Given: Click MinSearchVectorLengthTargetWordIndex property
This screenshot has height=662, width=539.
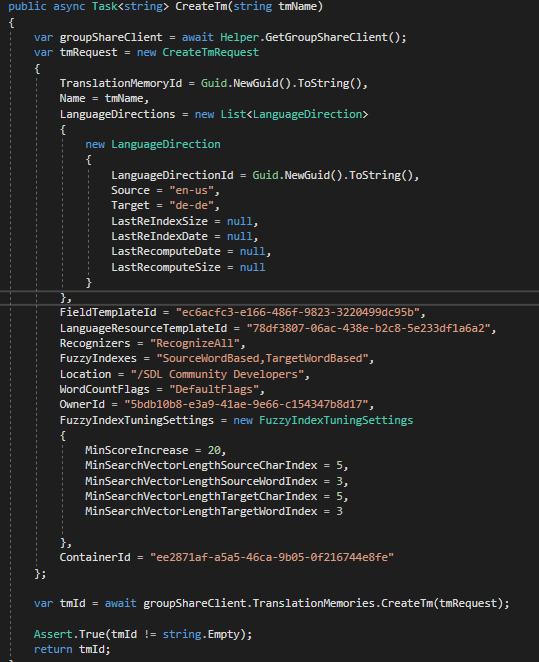Looking at the screenshot, I should [201, 511].
